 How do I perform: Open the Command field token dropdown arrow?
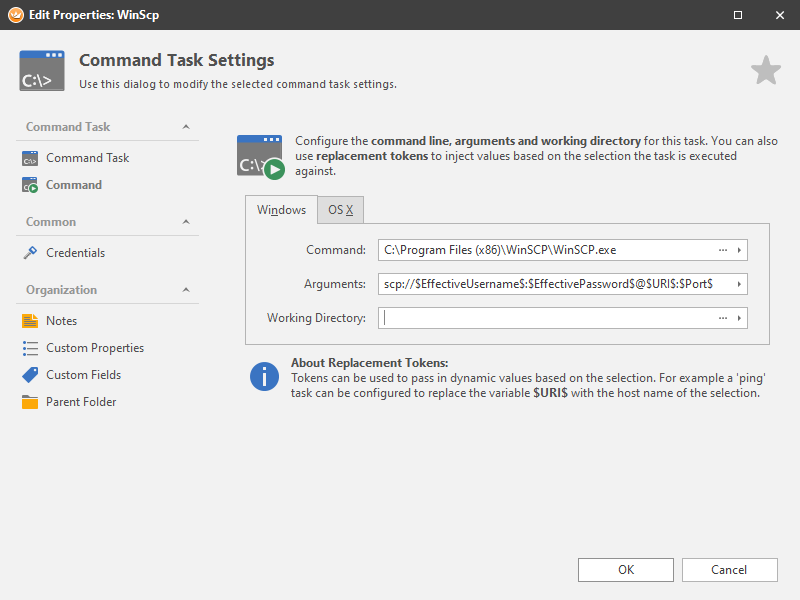(x=739, y=250)
